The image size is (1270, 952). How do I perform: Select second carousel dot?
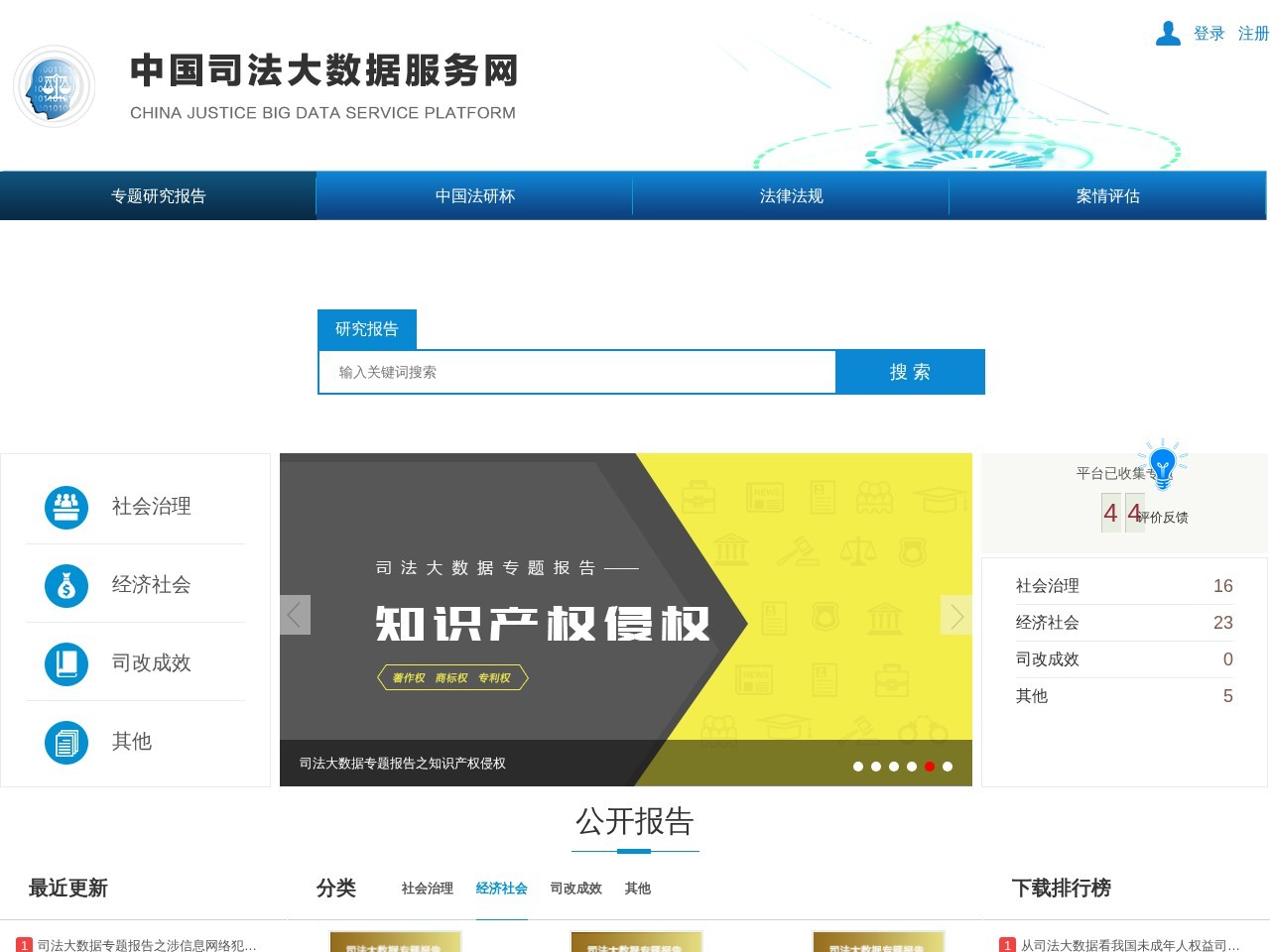point(876,767)
